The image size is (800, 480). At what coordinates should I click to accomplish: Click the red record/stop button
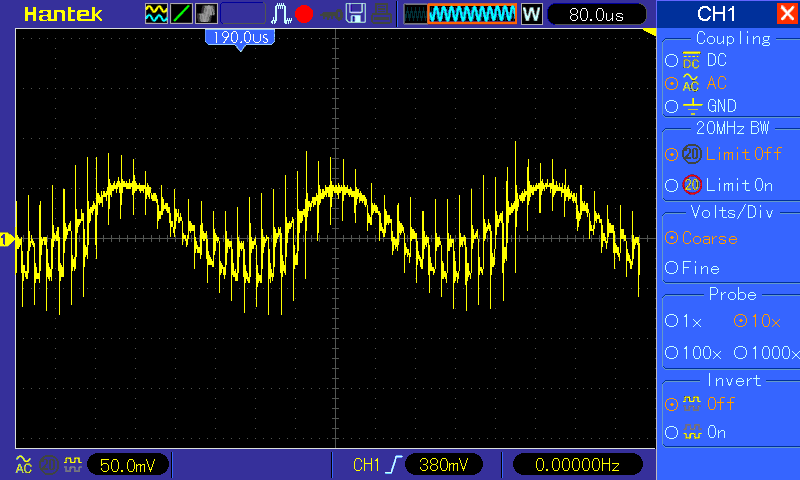tap(304, 14)
